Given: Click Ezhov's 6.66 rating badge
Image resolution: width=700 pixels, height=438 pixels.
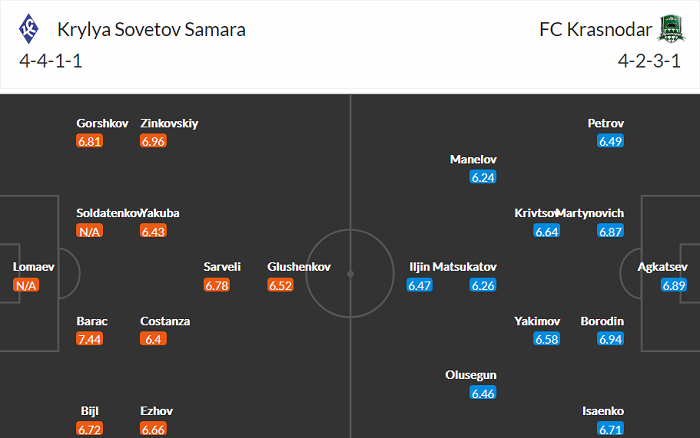Looking at the screenshot, I should (153, 429).
